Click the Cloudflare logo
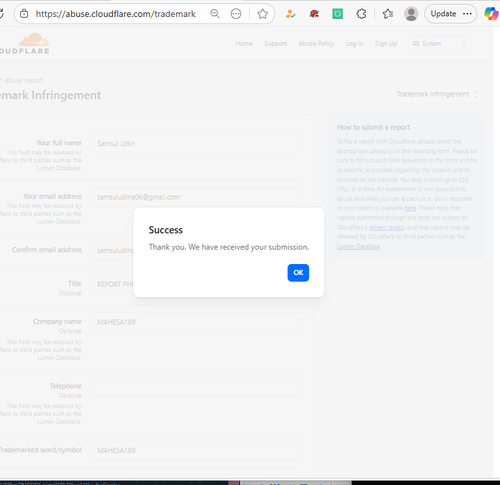Screen dimensions: 500x485 (25, 43)
